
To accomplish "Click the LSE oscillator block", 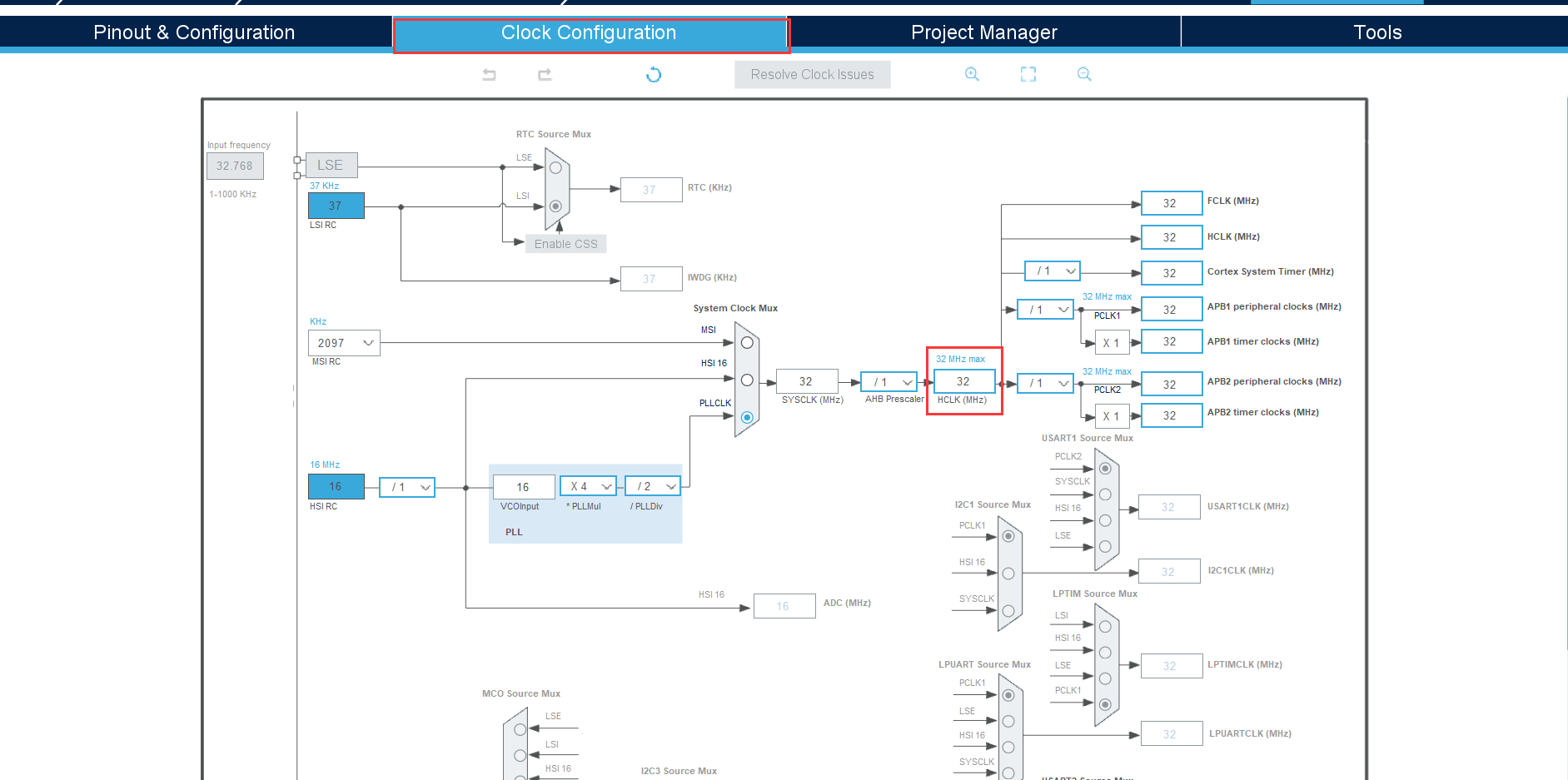I will tap(331, 165).
